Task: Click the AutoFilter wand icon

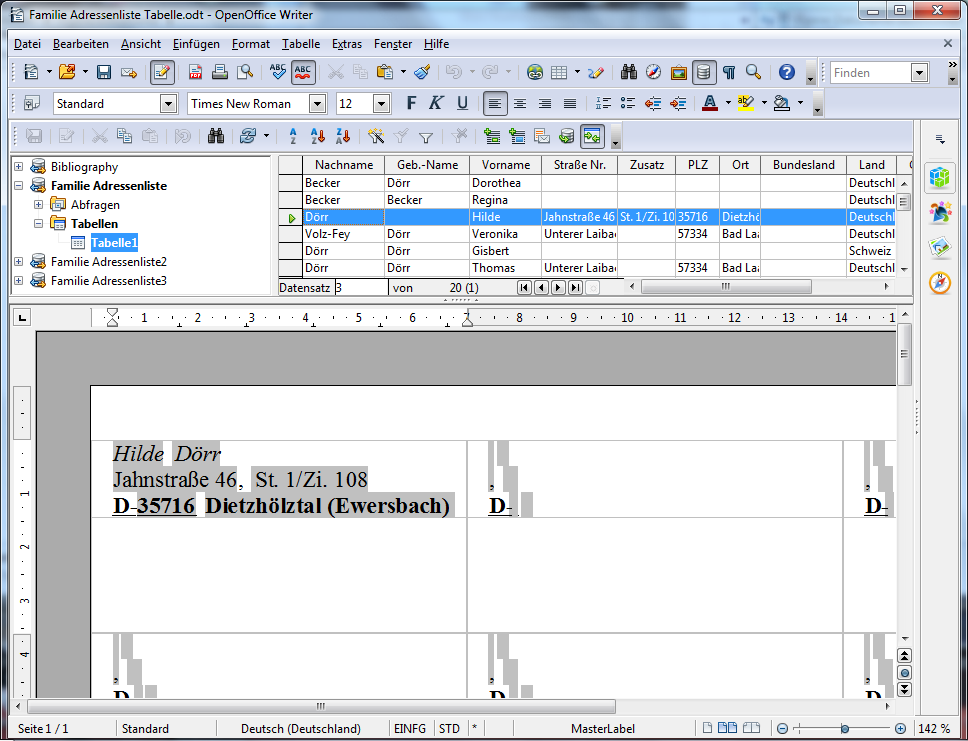Action: pyautogui.click(x=376, y=137)
